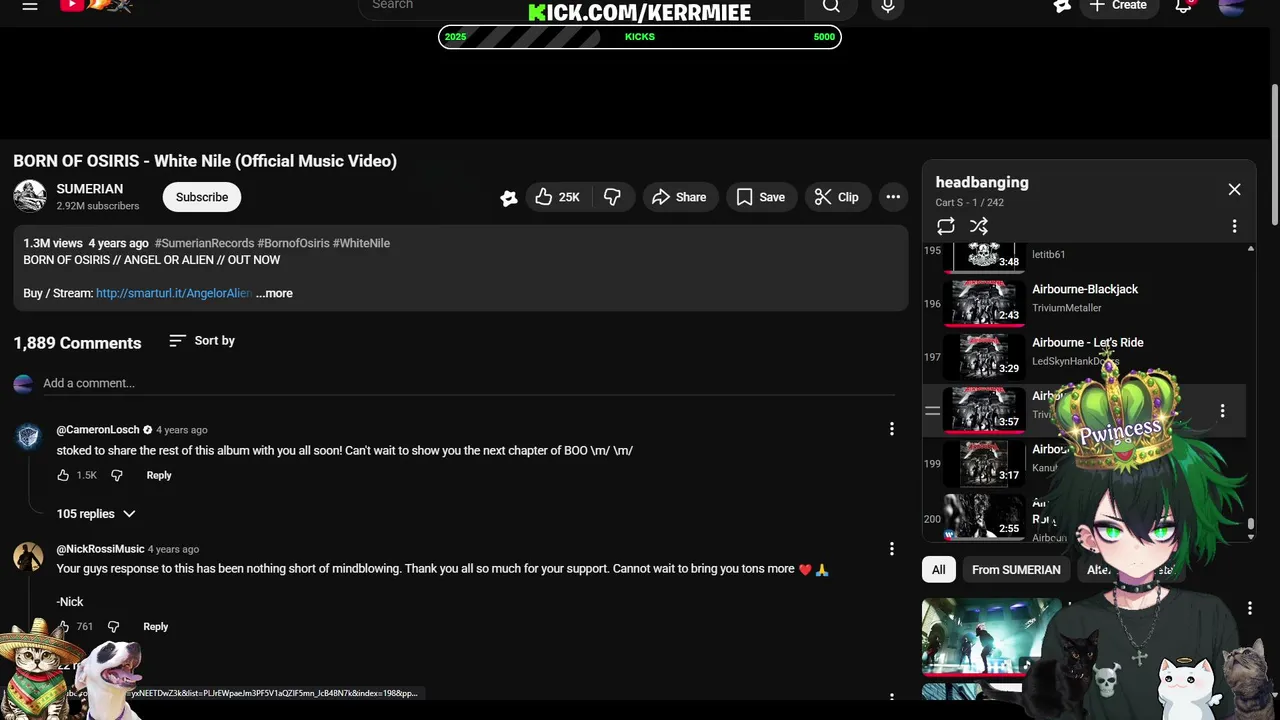Save video to a playlist

point(761,197)
